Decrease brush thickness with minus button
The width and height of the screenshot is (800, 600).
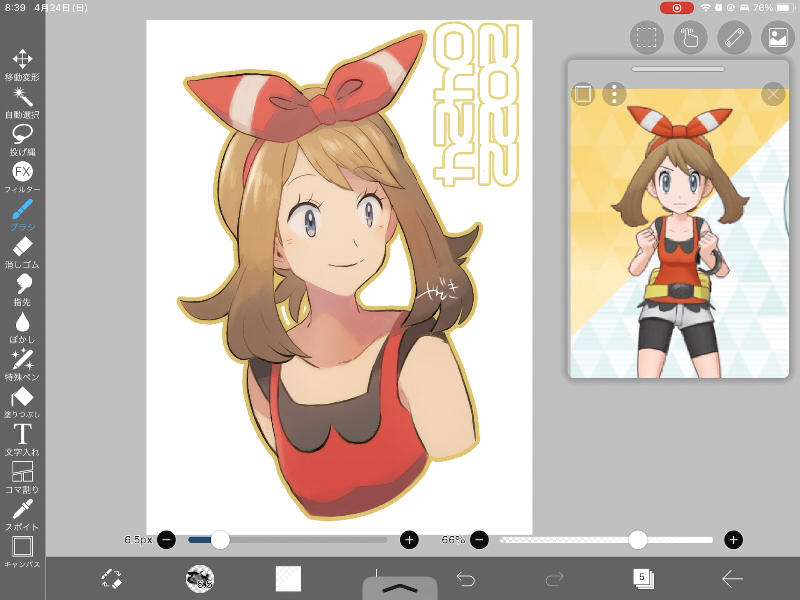(x=167, y=539)
